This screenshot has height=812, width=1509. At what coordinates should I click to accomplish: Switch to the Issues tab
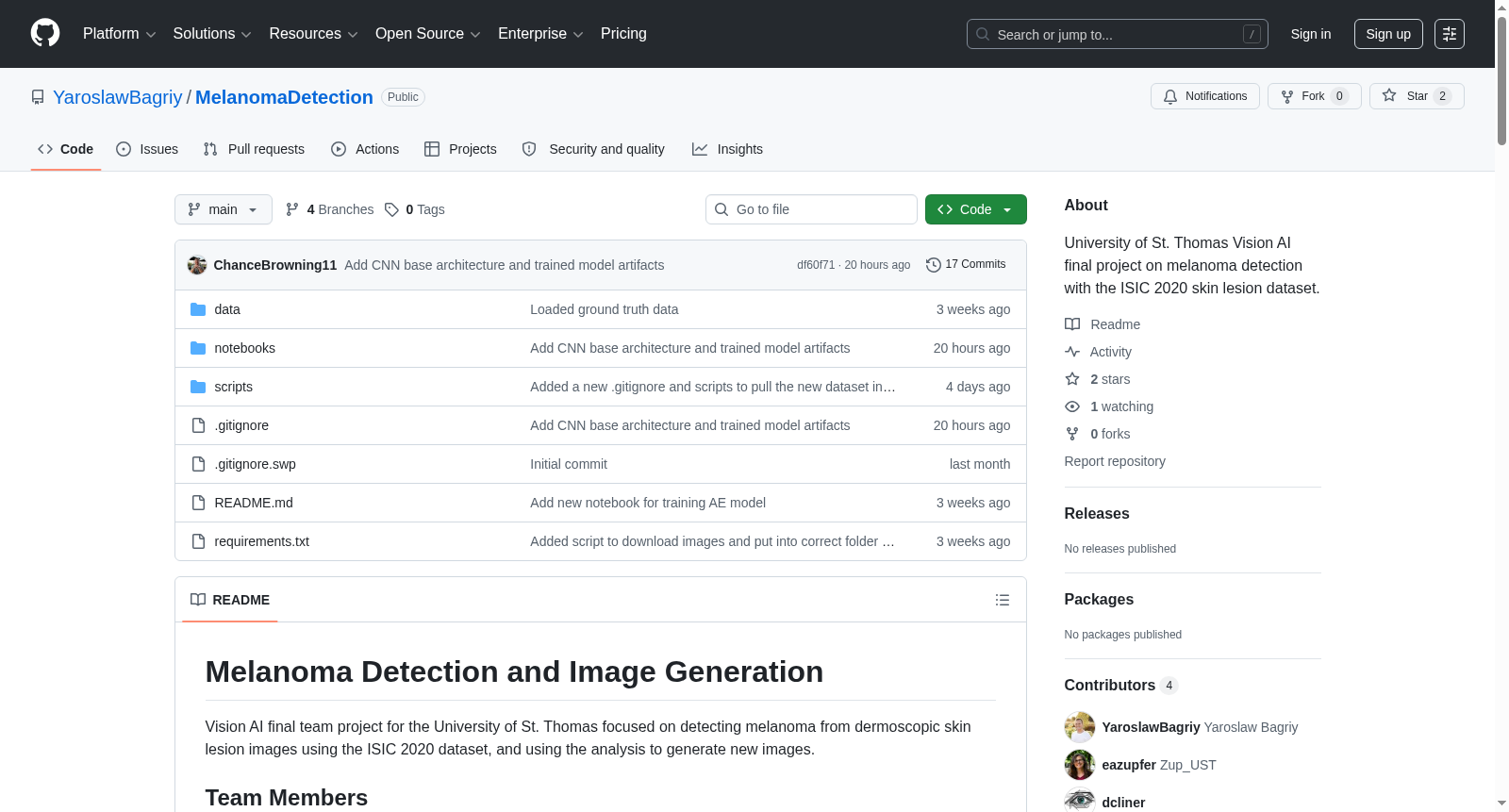coord(147,149)
